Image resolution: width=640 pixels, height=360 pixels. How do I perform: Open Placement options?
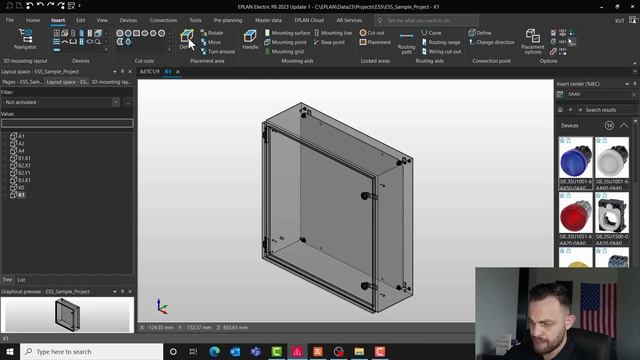[x=533, y=41]
